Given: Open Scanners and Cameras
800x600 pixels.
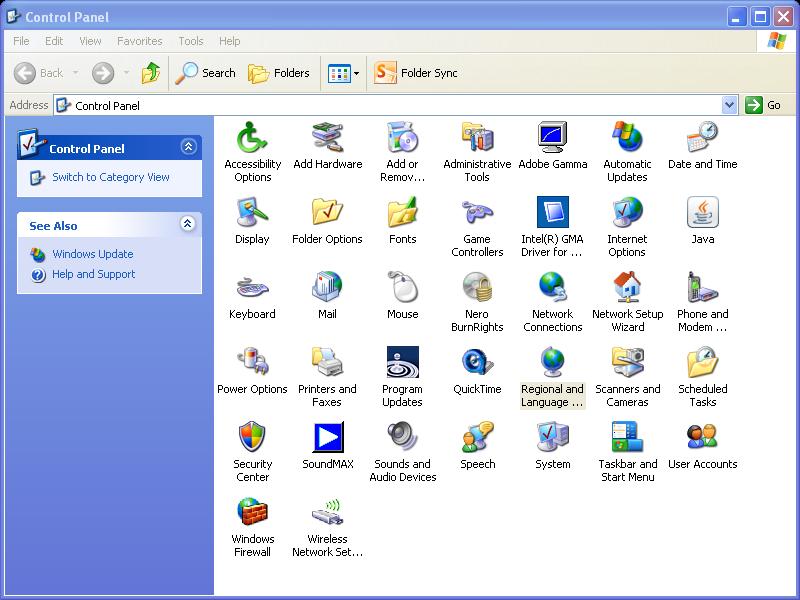Looking at the screenshot, I should (628, 377).
